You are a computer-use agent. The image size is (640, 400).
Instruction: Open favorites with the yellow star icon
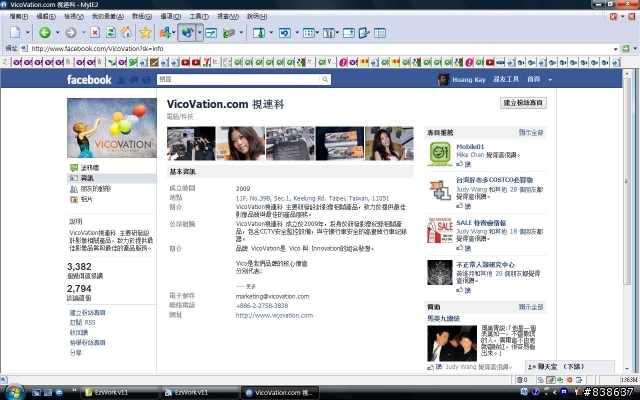(x=145, y=33)
